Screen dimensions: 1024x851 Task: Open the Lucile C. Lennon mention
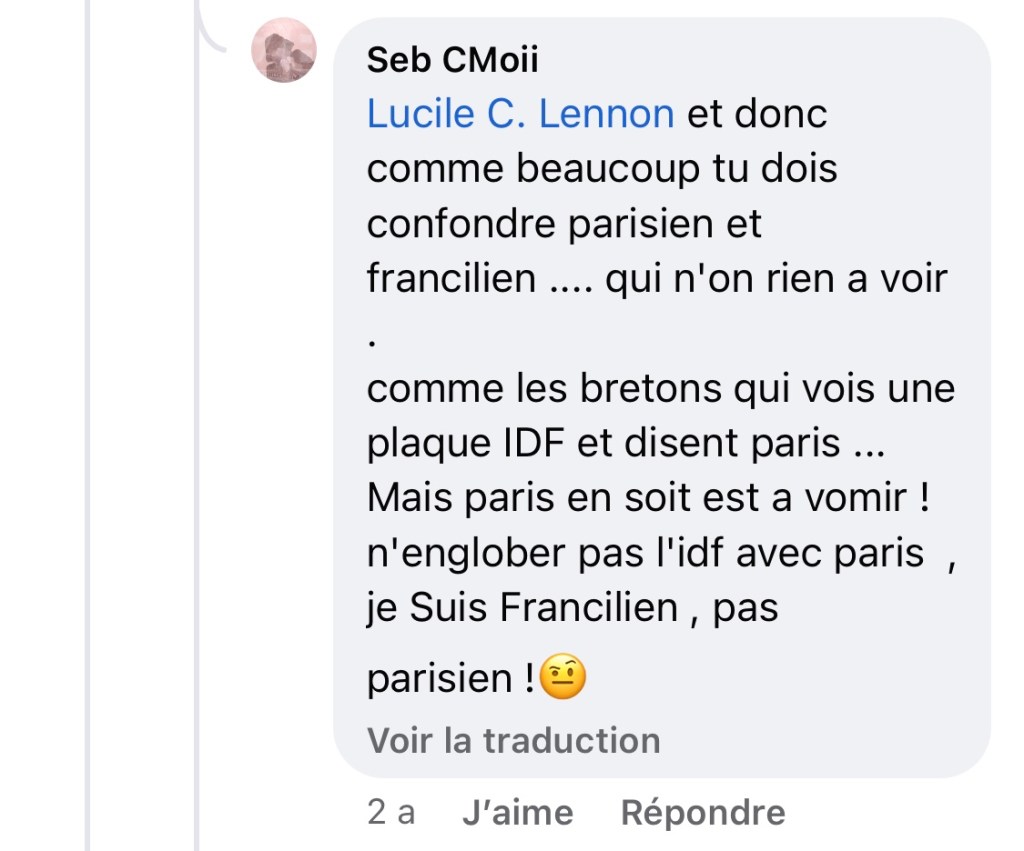tap(520, 114)
